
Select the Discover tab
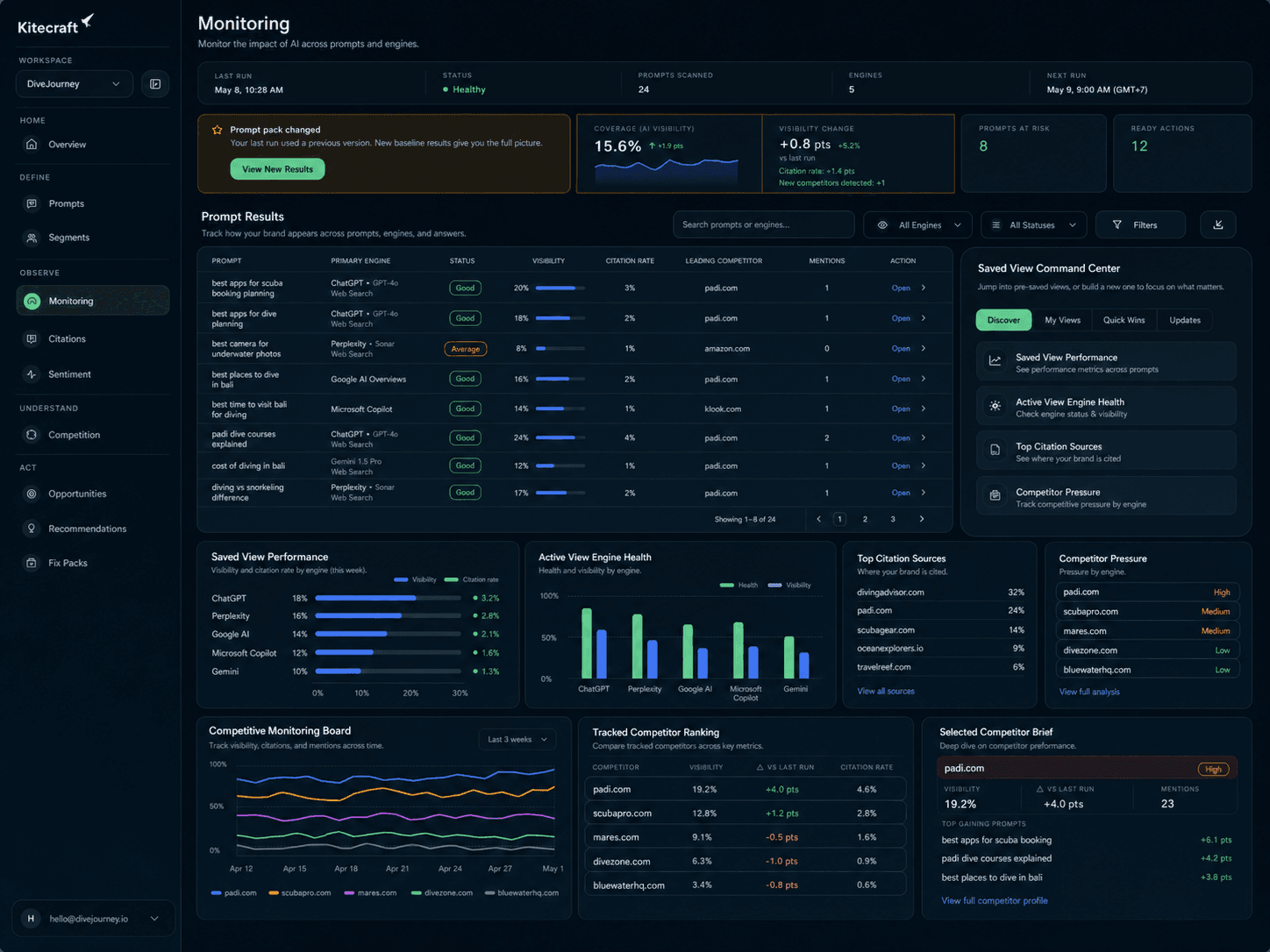[x=1003, y=320]
